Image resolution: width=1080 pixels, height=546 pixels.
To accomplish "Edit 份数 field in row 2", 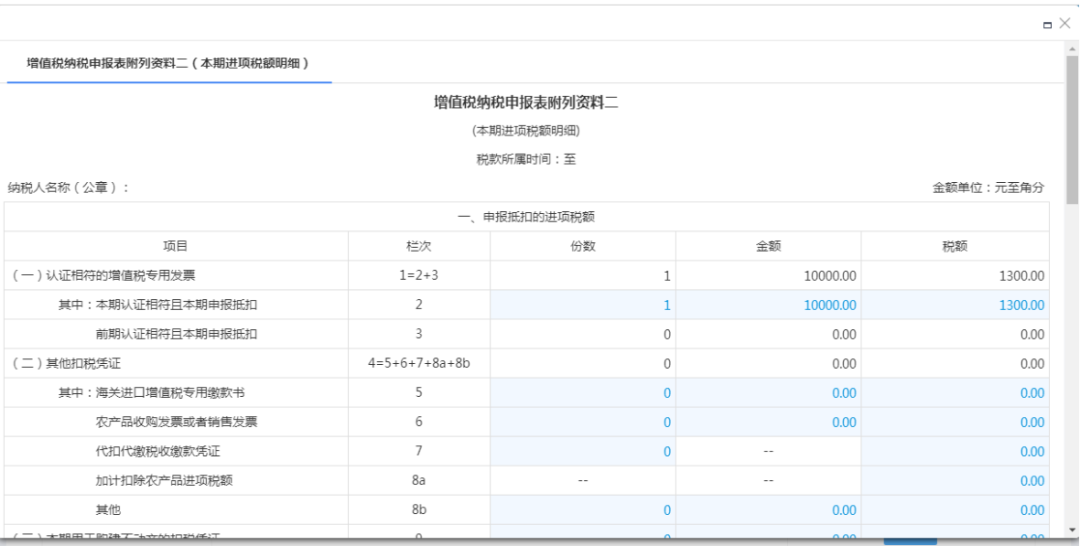I will click(583, 305).
